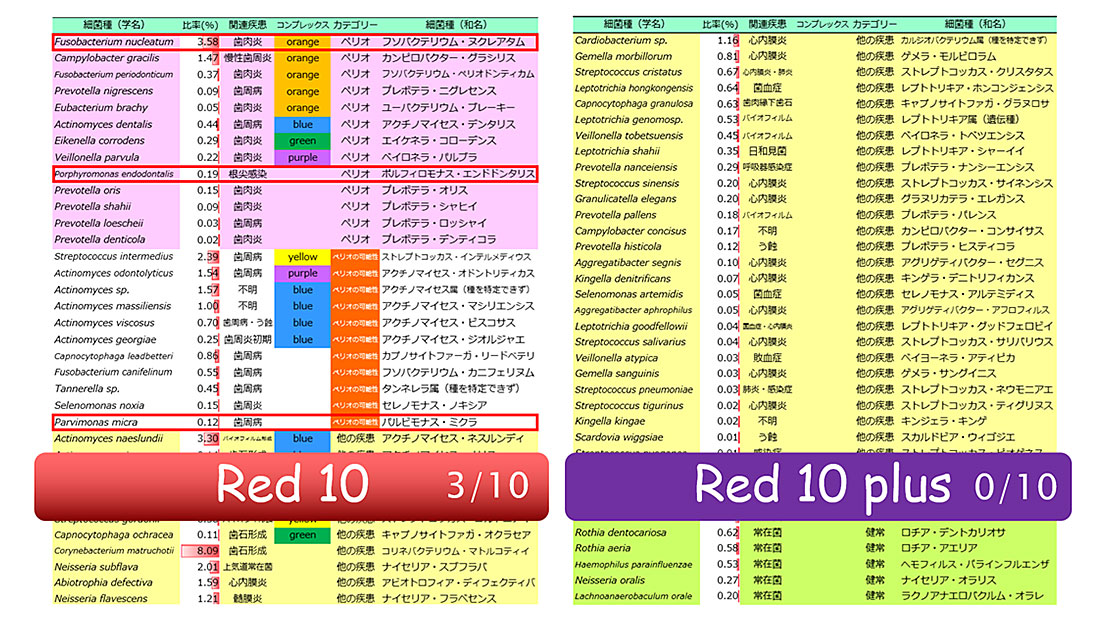Viewport: 1110px width, 620px height.
Task: Click the 関連疾患 header in right table
Action: 767,24
